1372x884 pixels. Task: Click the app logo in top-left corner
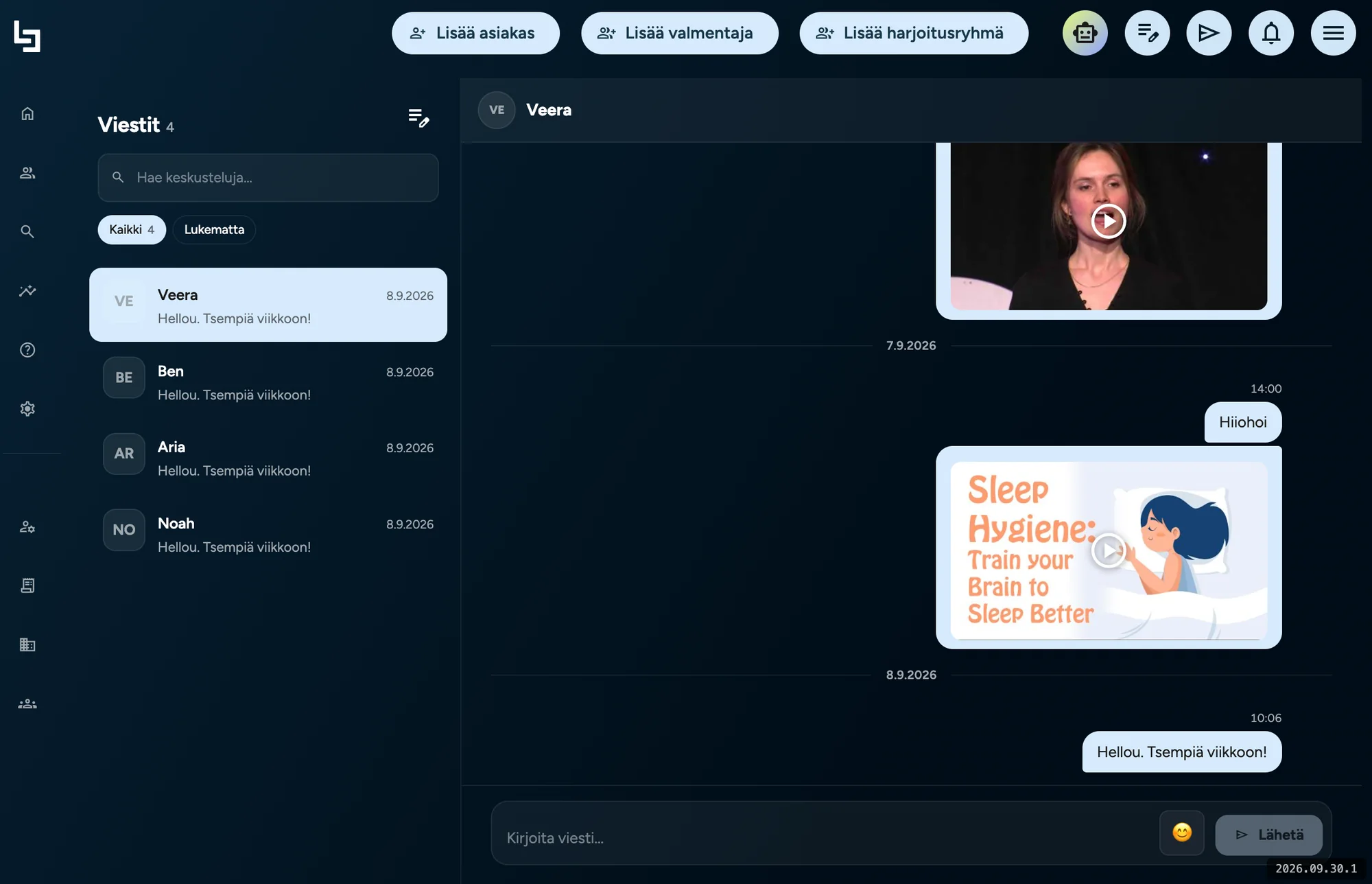27,36
